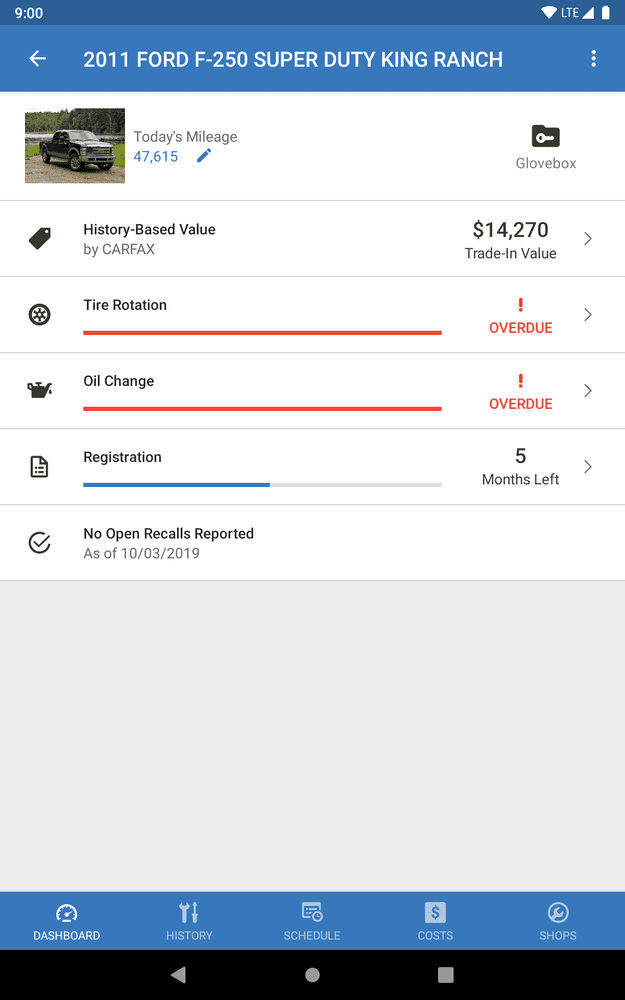Viewport: 625px width, 1000px height.
Task: Tap the truck photo thumbnail
Action: pos(74,146)
